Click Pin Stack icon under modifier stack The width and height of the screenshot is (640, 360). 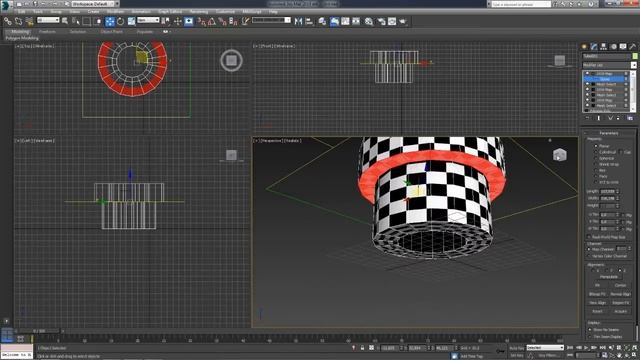pyautogui.click(x=587, y=118)
